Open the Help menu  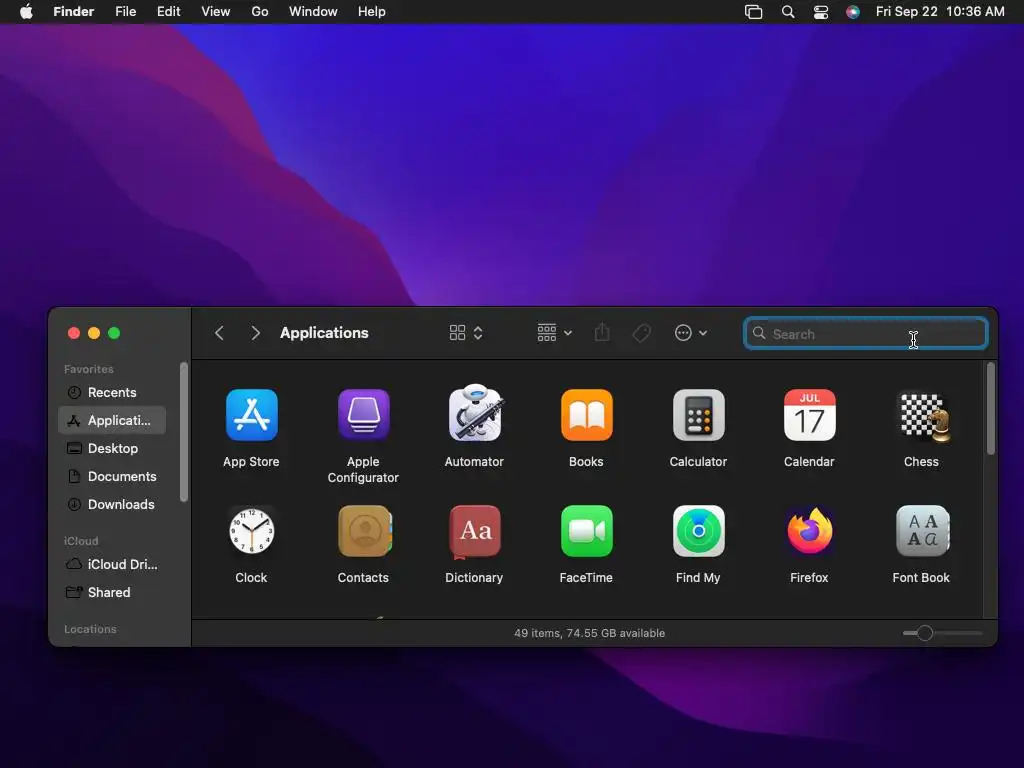click(372, 12)
